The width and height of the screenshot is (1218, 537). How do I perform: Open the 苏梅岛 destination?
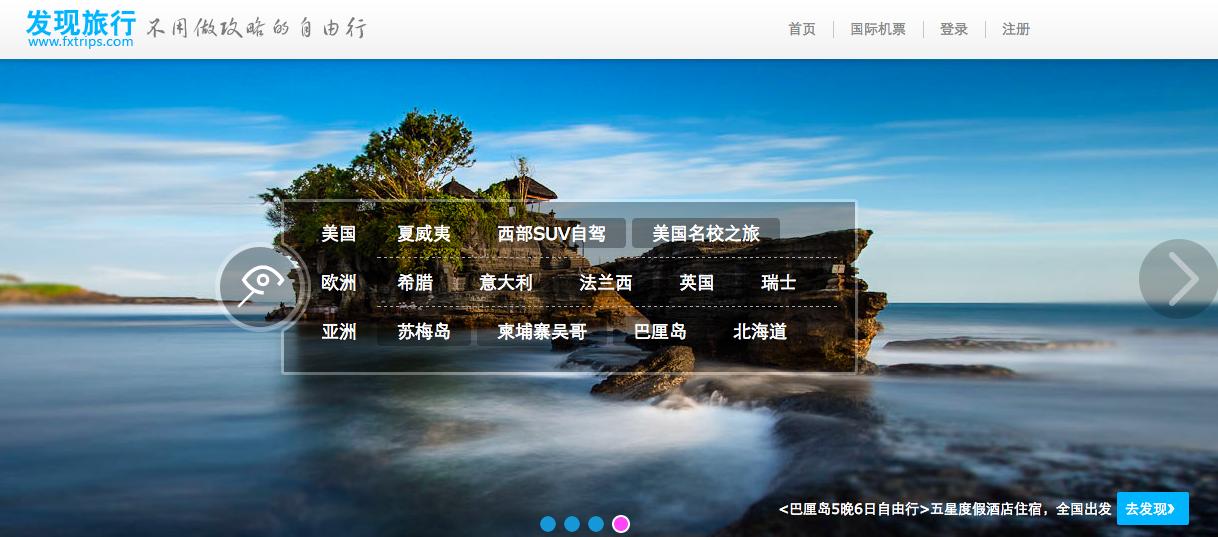point(424,332)
